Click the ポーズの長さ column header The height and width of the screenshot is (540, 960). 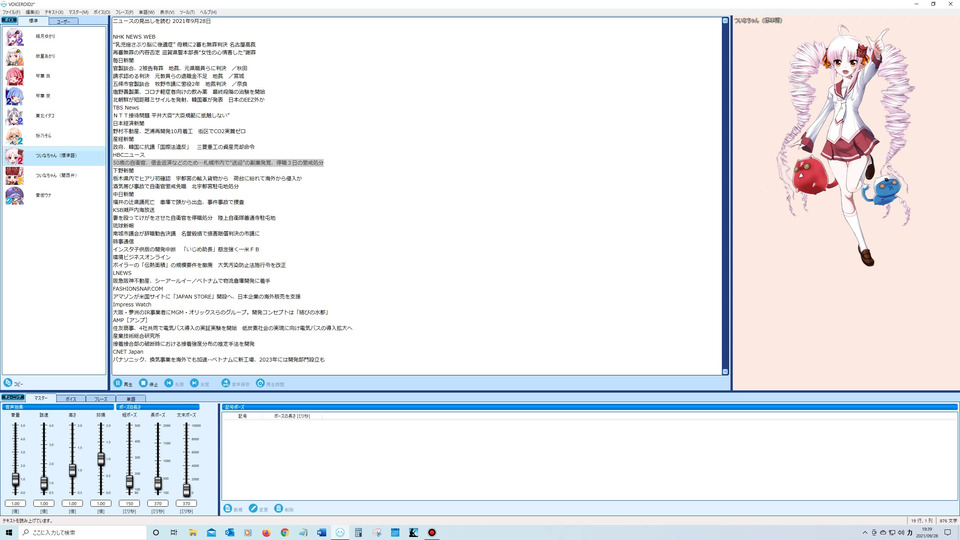point(291,416)
